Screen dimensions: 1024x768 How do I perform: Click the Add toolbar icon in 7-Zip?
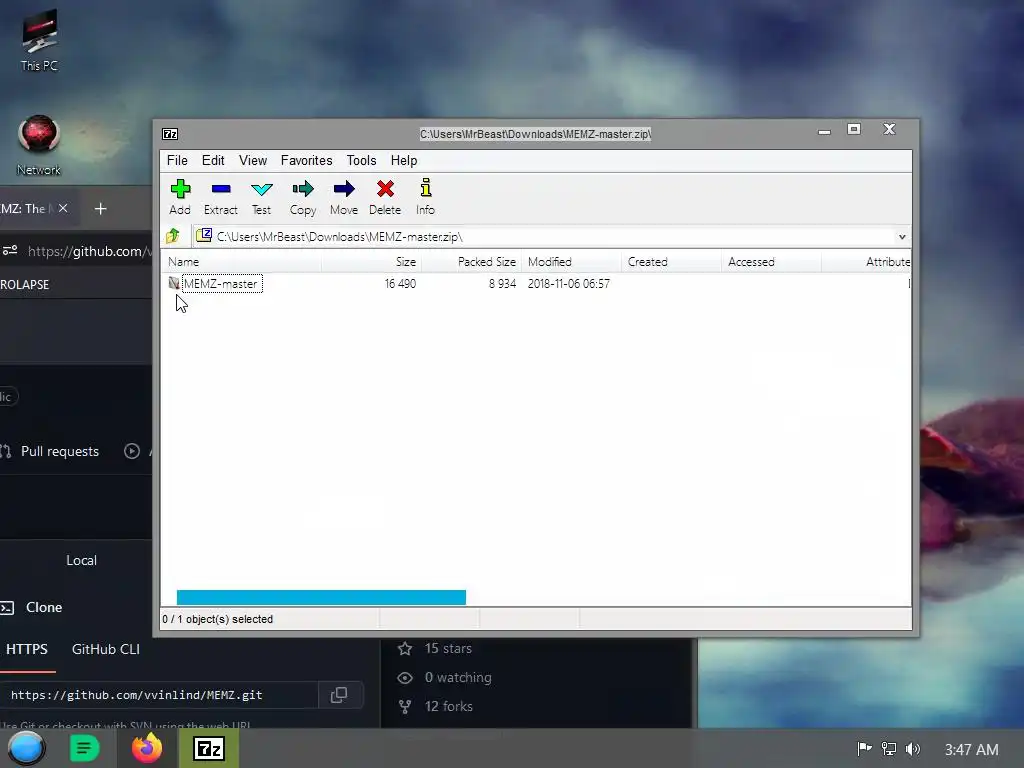(180, 197)
